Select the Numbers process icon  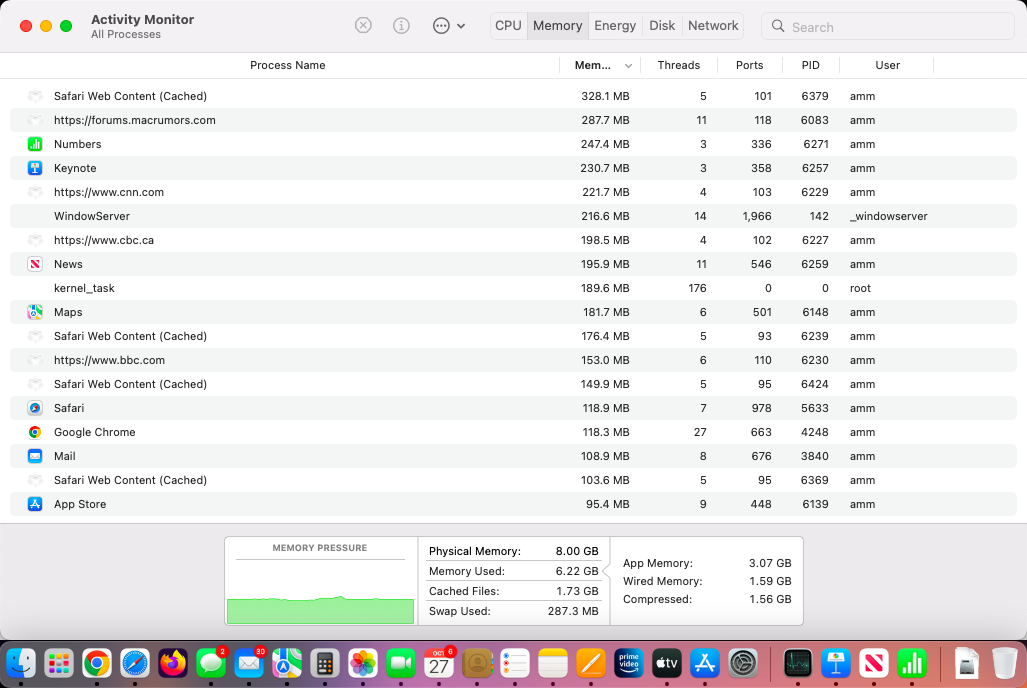(x=35, y=144)
